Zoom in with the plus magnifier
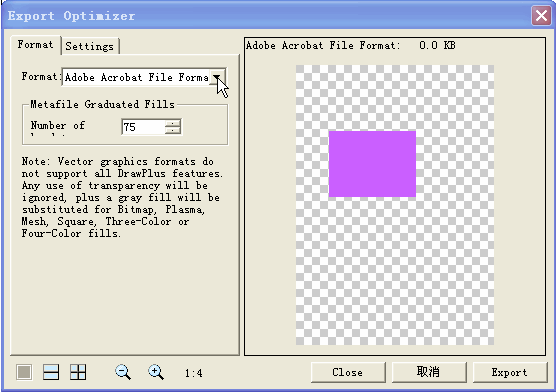This screenshot has height=392, width=556. click(156, 372)
